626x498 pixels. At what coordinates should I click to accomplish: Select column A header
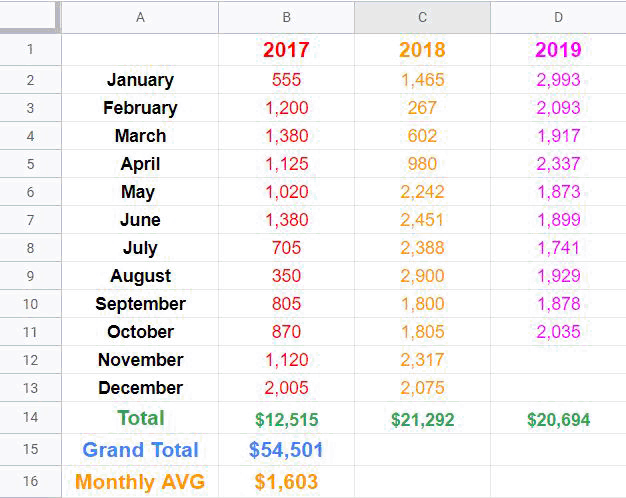coord(140,17)
